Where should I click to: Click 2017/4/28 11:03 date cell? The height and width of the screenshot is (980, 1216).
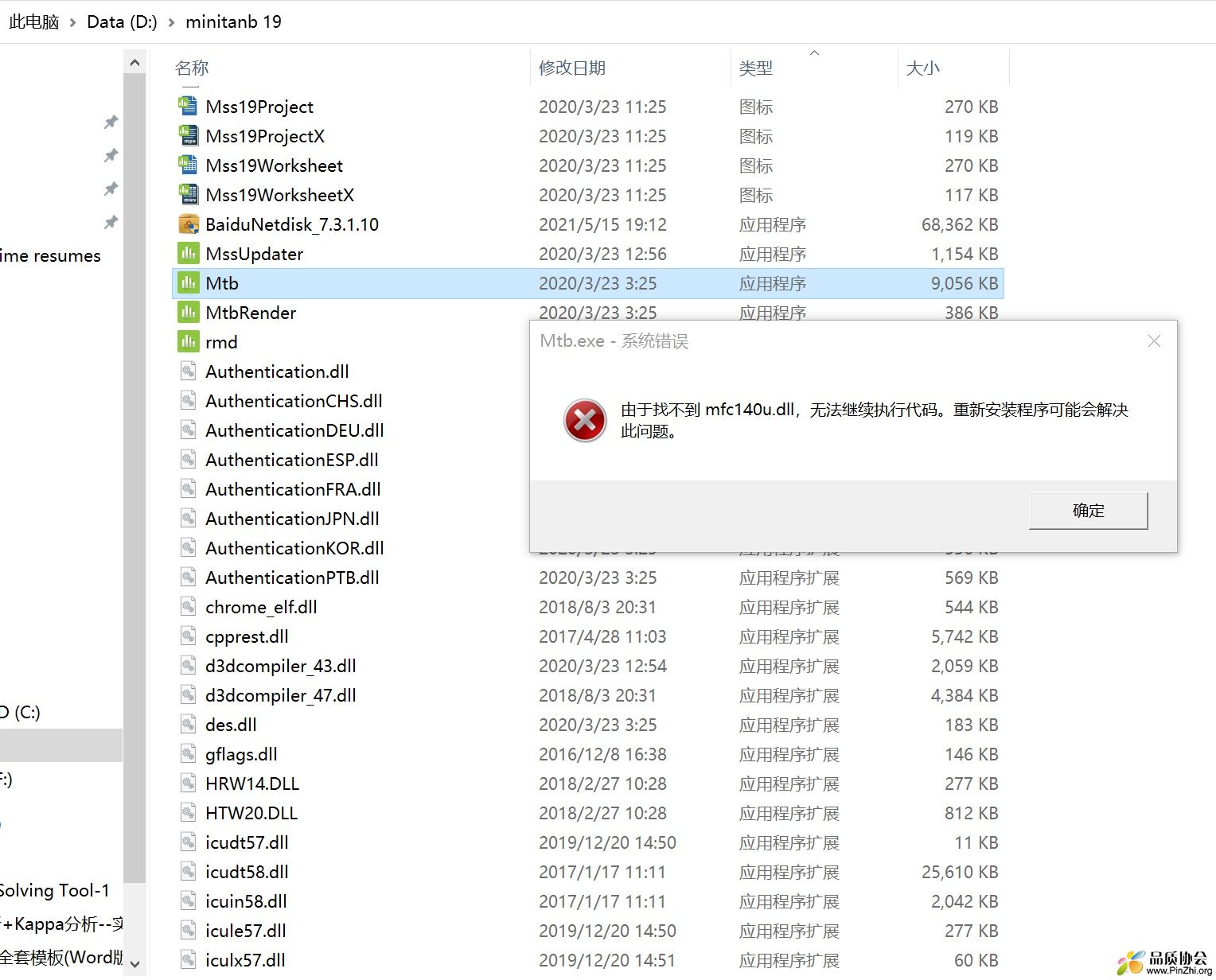602,636
